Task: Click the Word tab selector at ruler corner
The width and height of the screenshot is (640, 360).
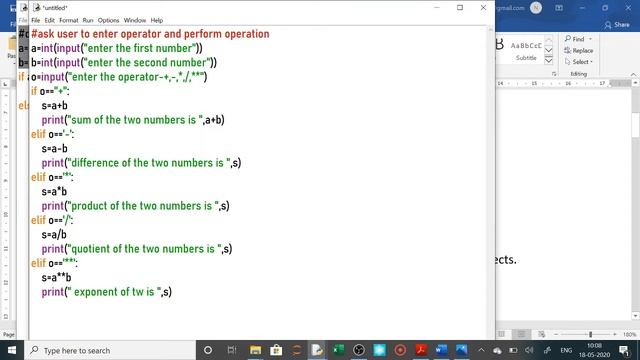Action: tap(5, 84)
